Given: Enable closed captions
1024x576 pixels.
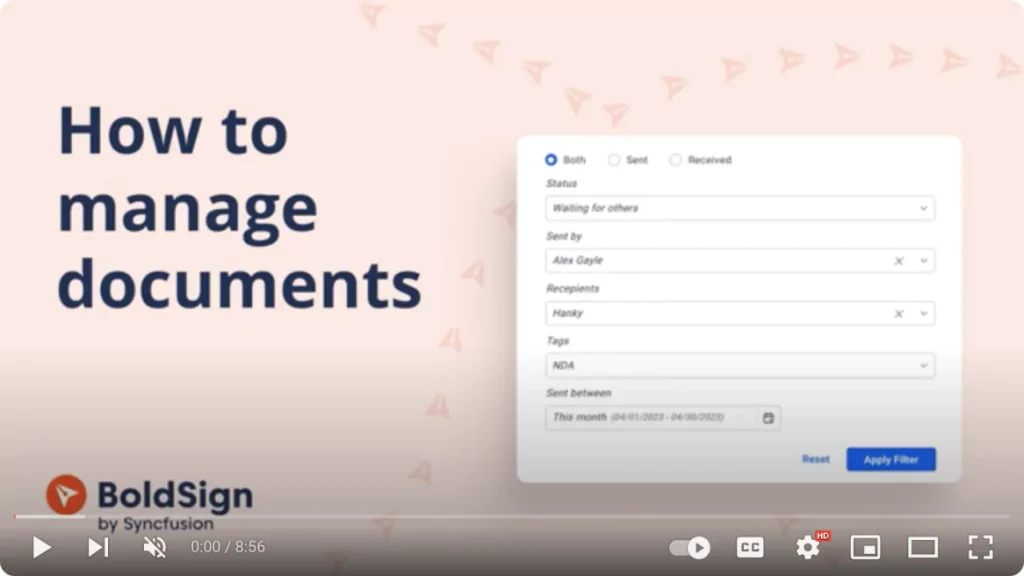Looking at the screenshot, I should tap(749, 547).
